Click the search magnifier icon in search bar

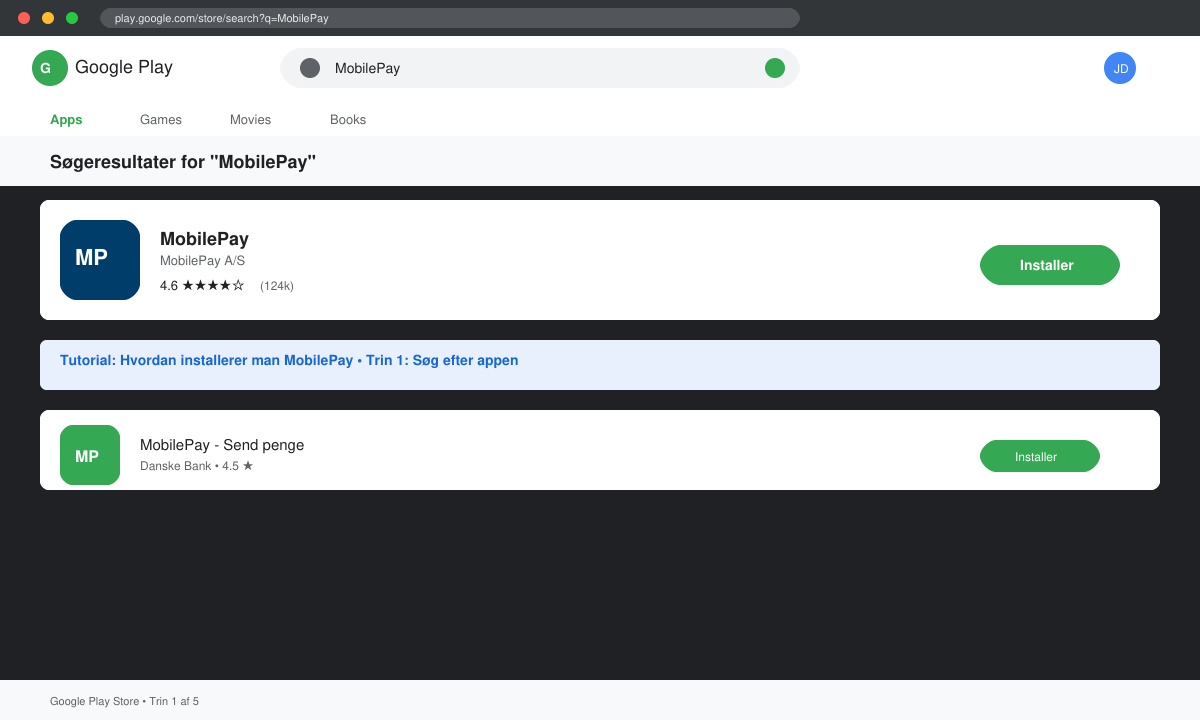(x=310, y=68)
